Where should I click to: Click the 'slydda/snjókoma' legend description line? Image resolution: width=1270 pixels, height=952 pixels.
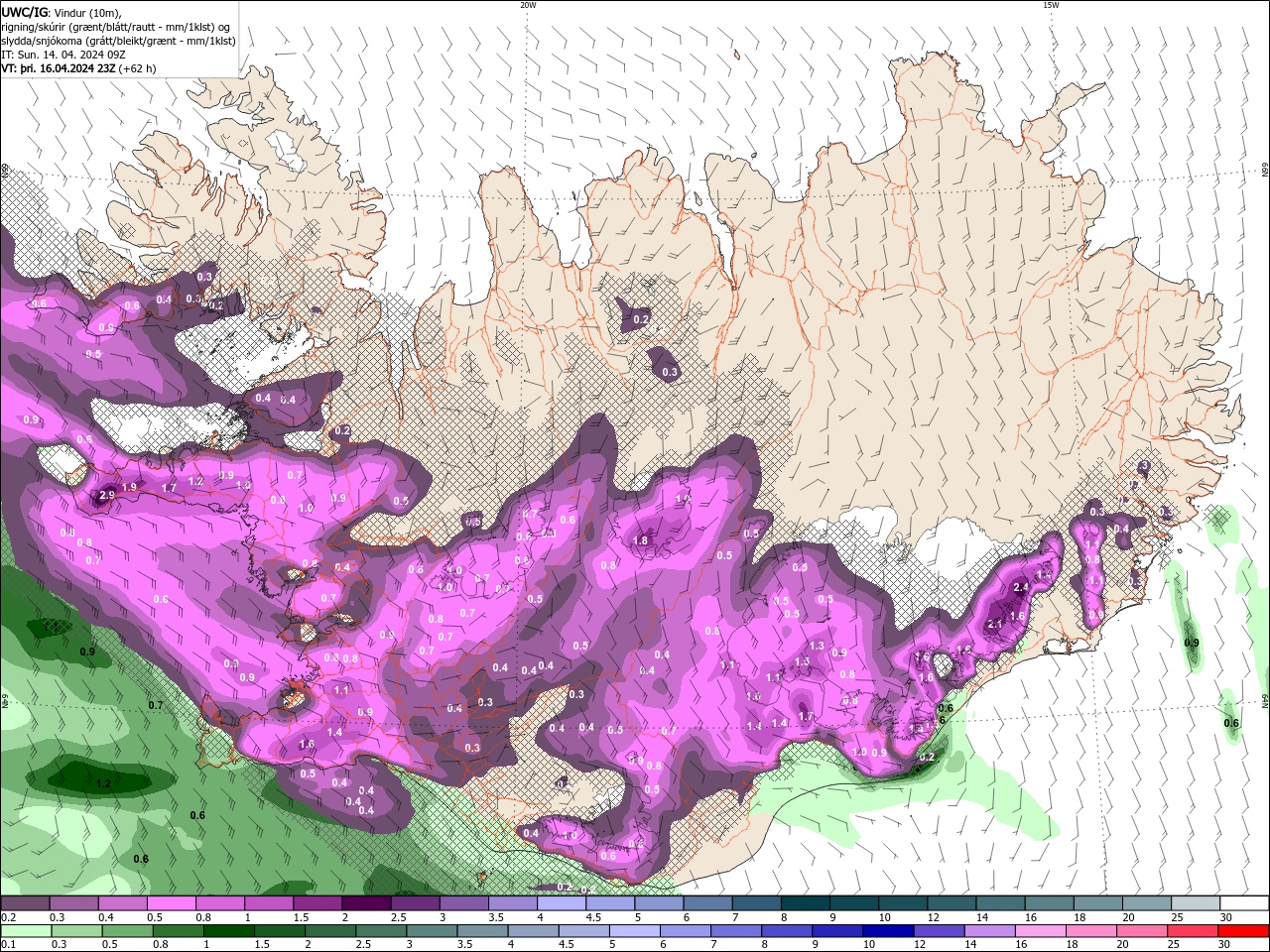(118, 41)
